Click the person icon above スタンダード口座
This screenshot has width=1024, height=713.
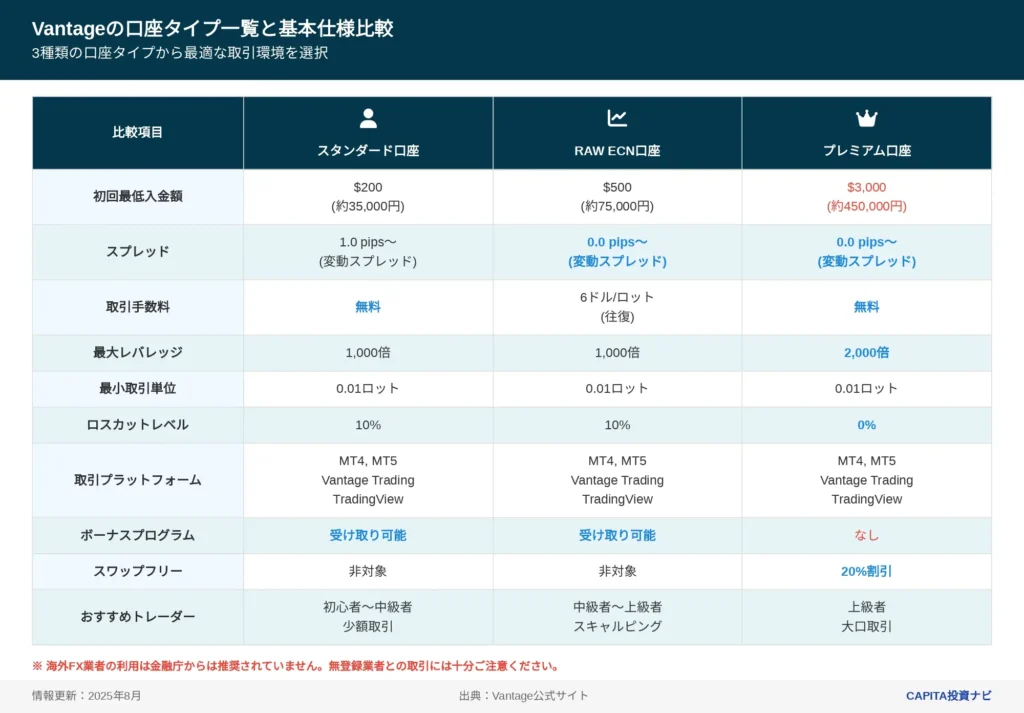pyautogui.click(x=368, y=118)
